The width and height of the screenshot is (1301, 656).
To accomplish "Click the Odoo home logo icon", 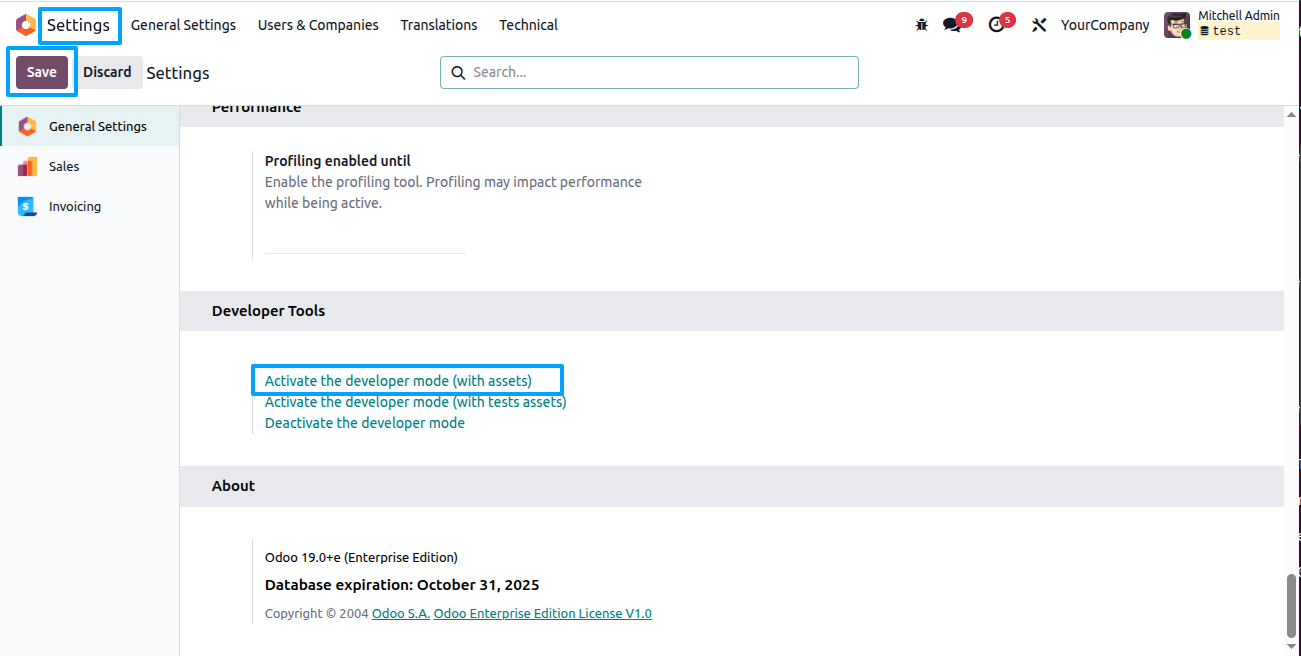I will [x=25, y=25].
